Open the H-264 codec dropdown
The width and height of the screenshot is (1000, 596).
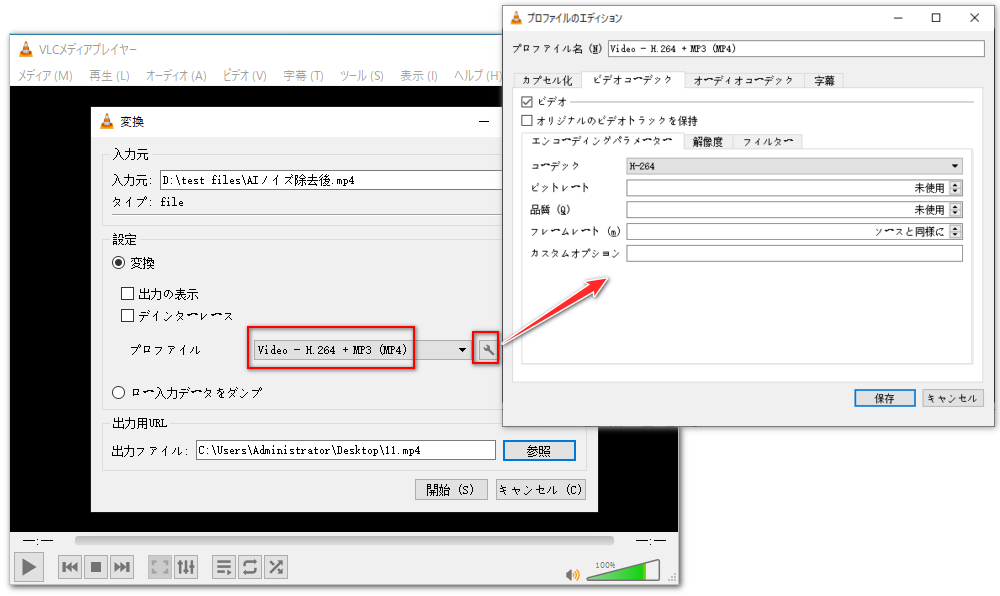pyautogui.click(x=955, y=165)
